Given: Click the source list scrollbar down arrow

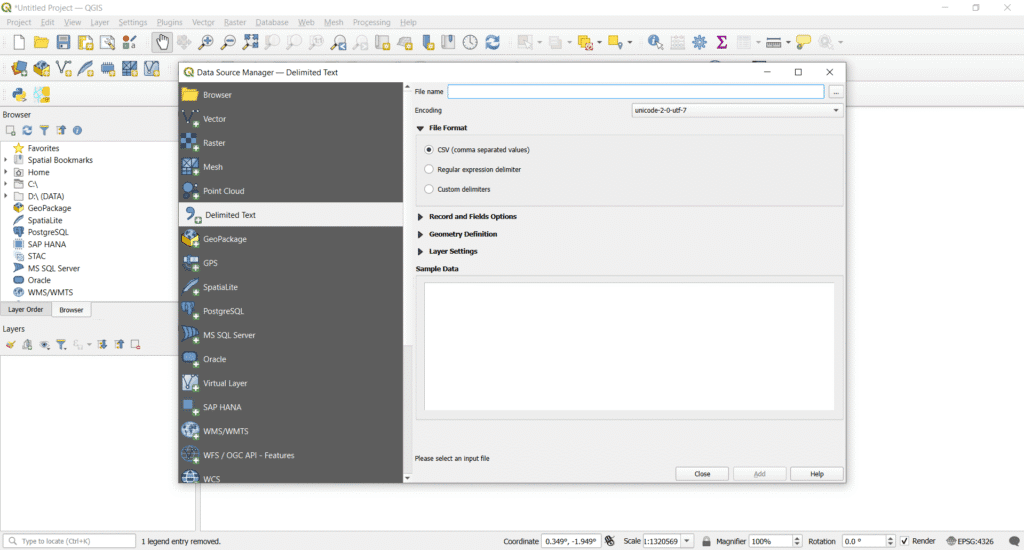Looking at the screenshot, I should click(408, 478).
